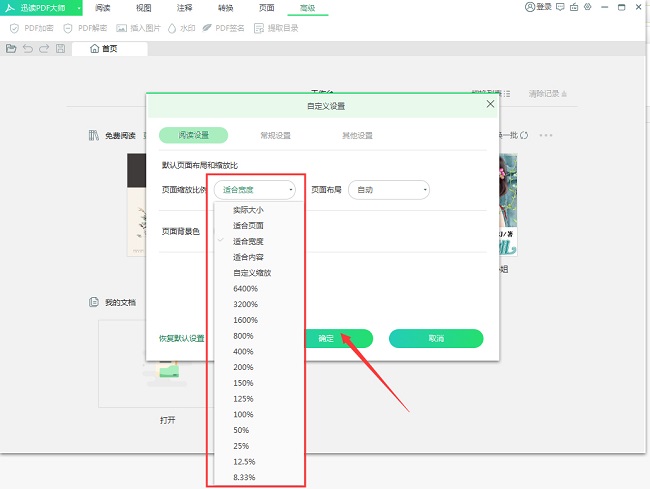Click the PDF加密 encrypt toolbar icon
650x489 pixels.
tap(14, 28)
